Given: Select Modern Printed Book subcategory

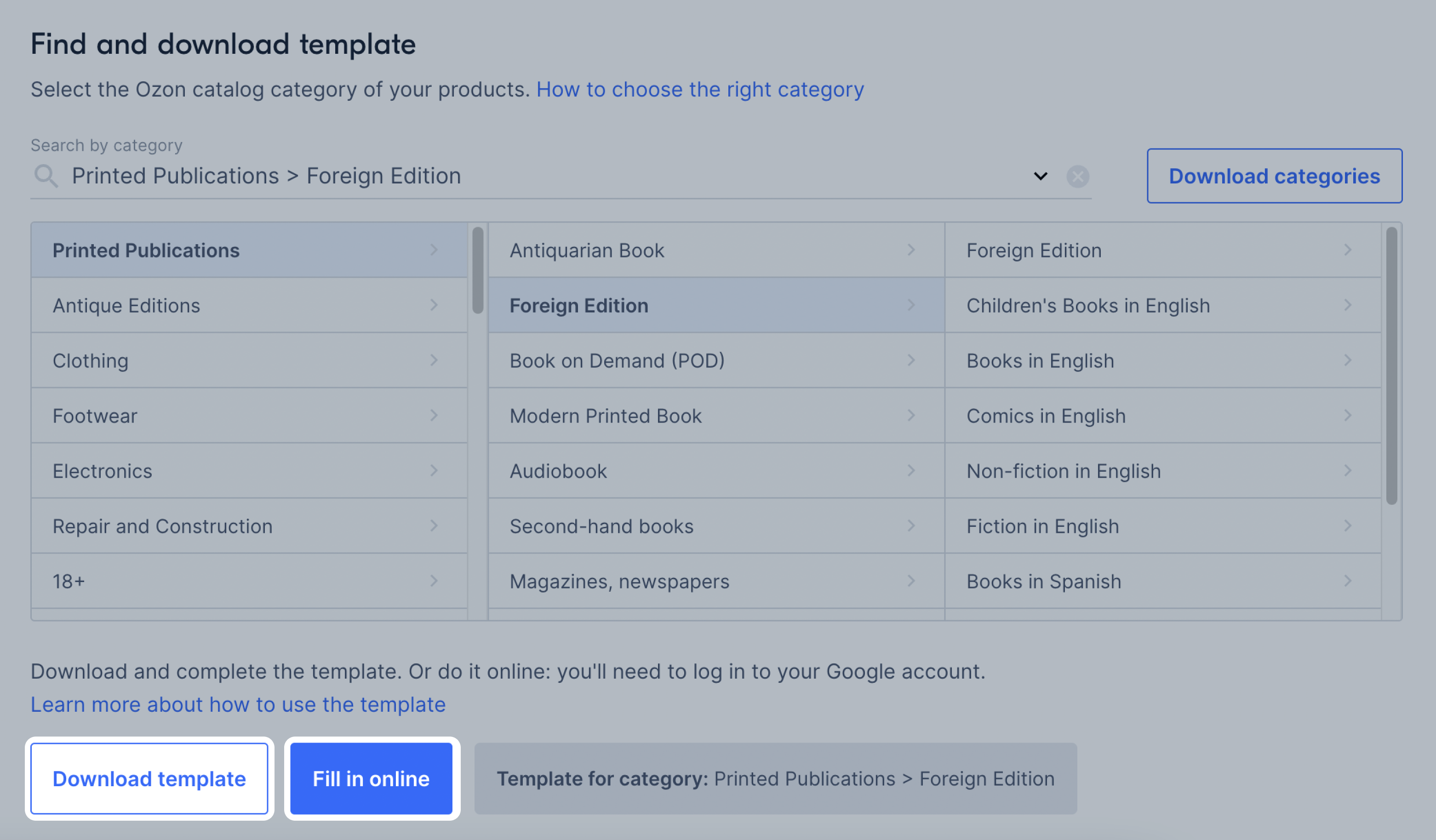Looking at the screenshot, I should 716,416.
